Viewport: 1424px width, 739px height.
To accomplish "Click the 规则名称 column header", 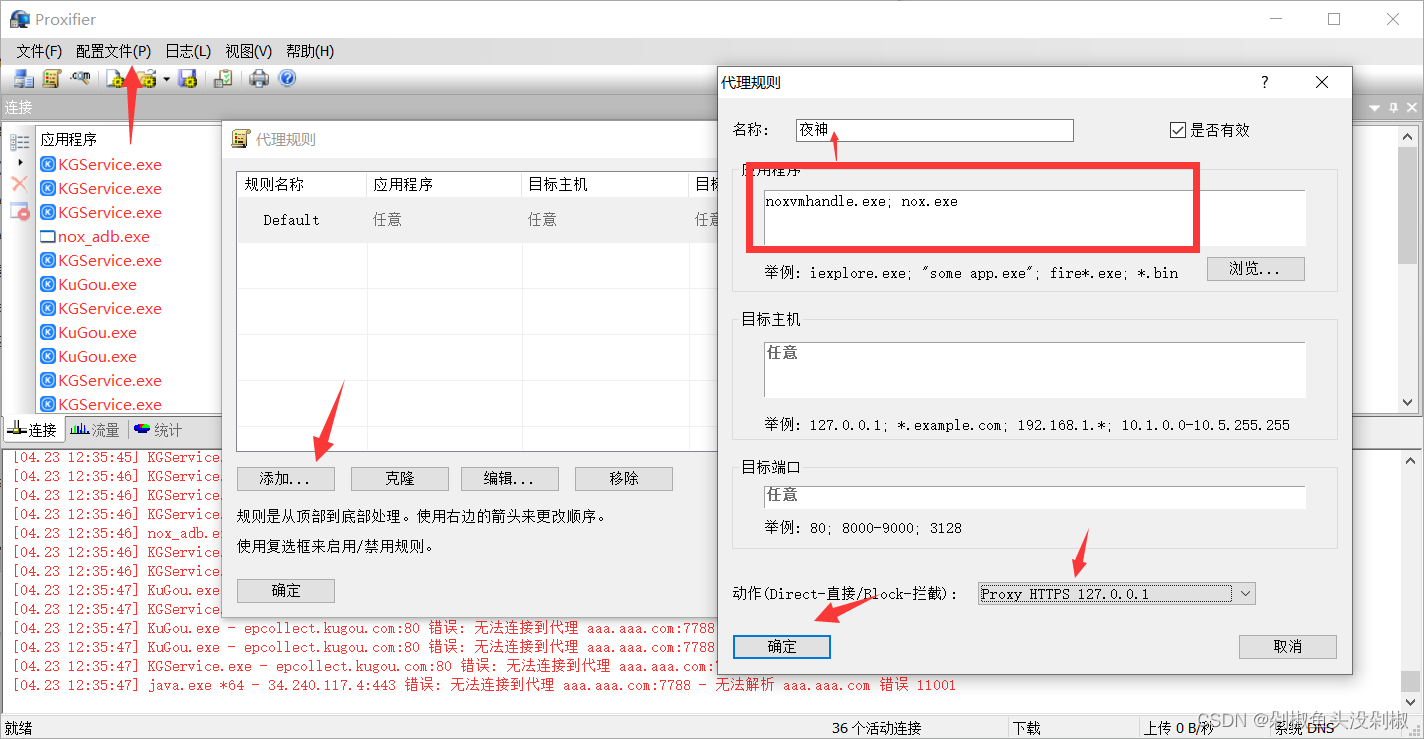I will point(302,185).
